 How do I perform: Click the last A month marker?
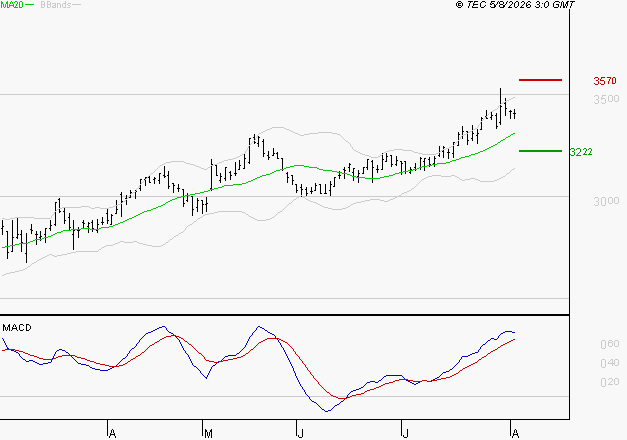515,433
